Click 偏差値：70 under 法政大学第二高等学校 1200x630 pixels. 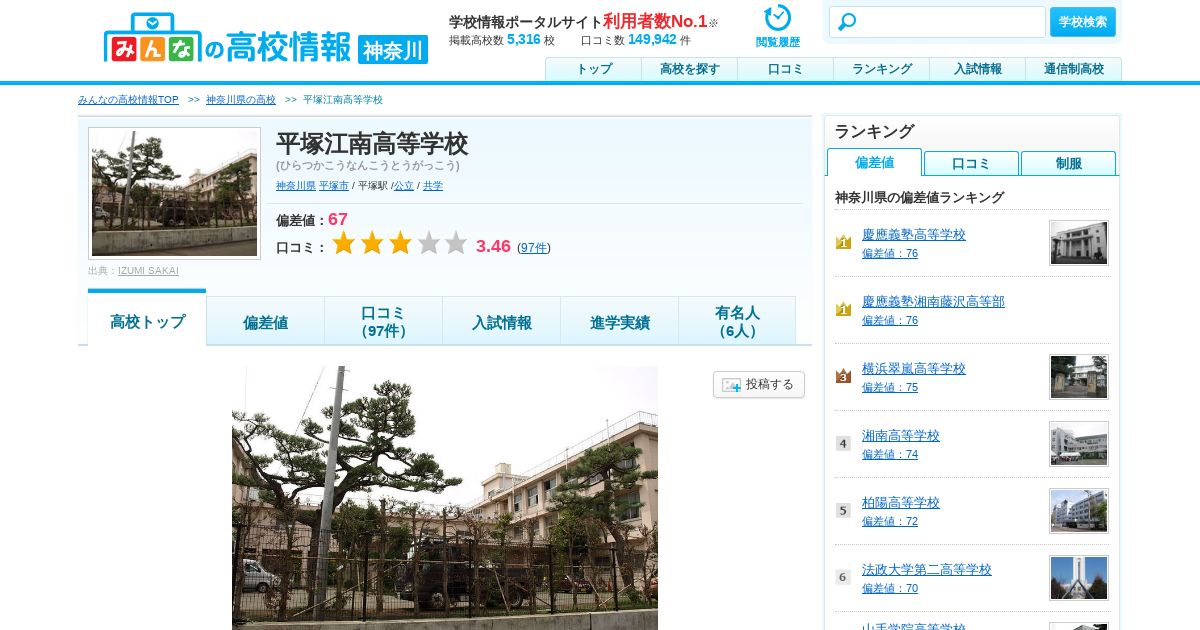[x=890, y=588]
